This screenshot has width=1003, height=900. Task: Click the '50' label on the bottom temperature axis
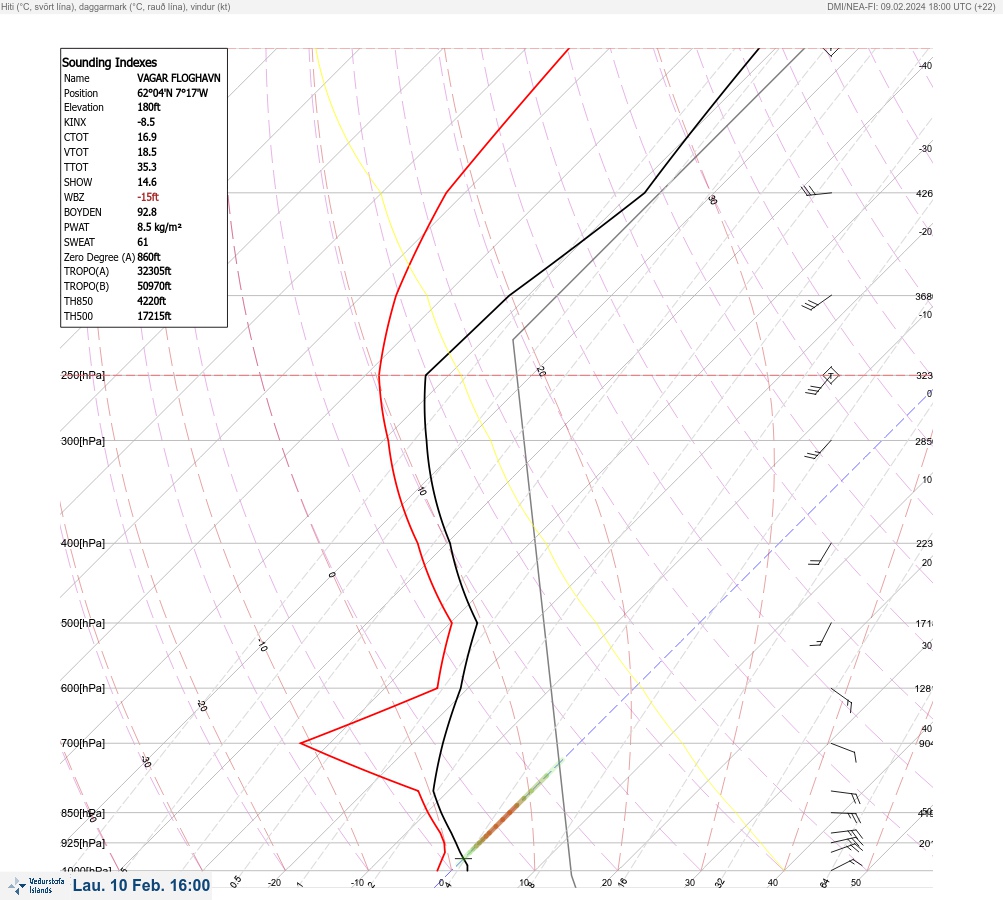[856, 883]
